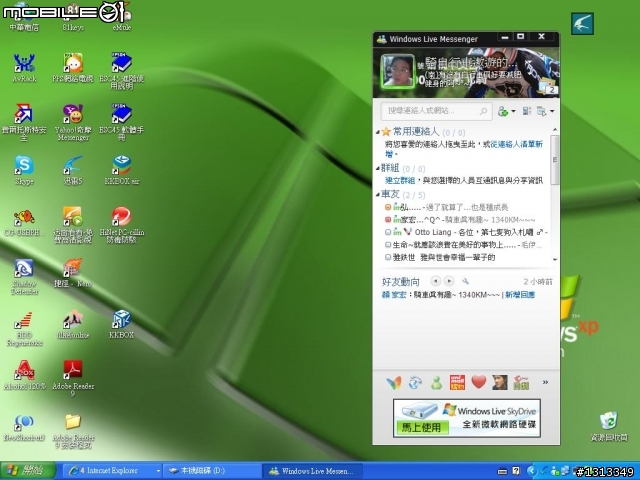The height and width of the screenshot is (480, 640).
Task: Open the CG-USBPH desktop shortcut
Action: pos(24,222)
